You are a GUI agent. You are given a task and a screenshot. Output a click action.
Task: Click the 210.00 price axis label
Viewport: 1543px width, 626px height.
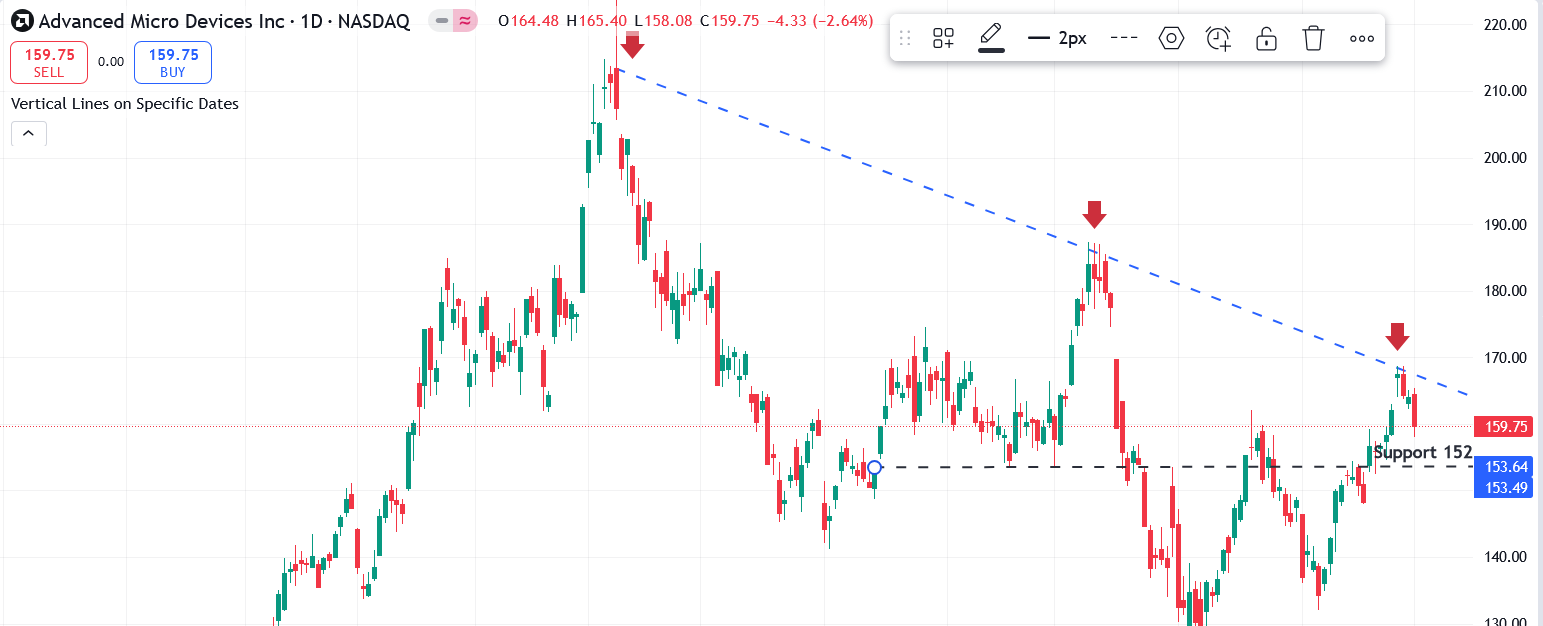(1505, 91)
